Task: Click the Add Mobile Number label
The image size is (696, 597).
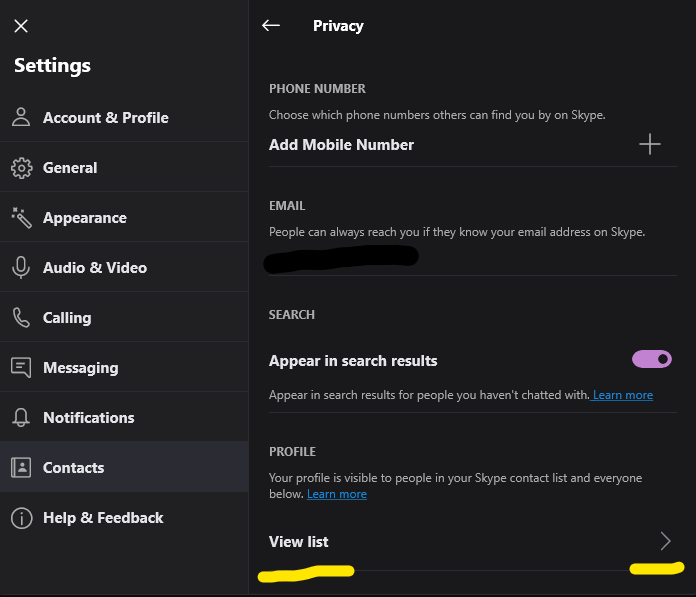Action: (x=341, y=145)
